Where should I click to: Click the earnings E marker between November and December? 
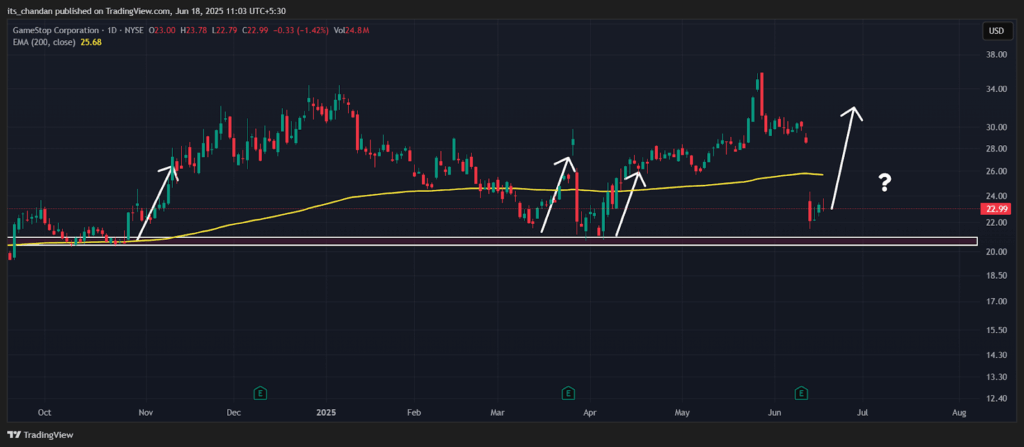(x=261, y=393)
